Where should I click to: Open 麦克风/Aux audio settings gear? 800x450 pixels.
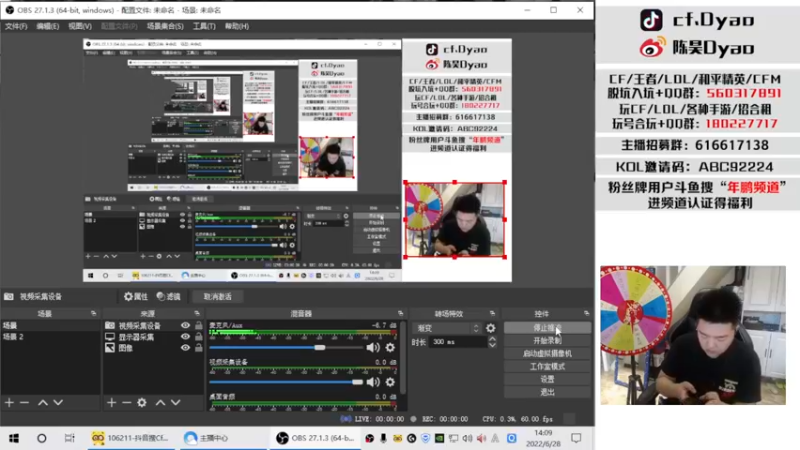point(390,347)
